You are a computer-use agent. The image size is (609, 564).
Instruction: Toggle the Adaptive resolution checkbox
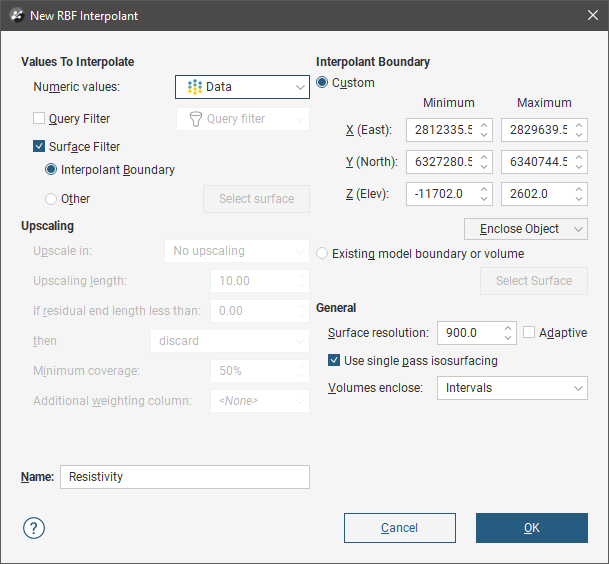pyautogui.click(x=530, y=333)
